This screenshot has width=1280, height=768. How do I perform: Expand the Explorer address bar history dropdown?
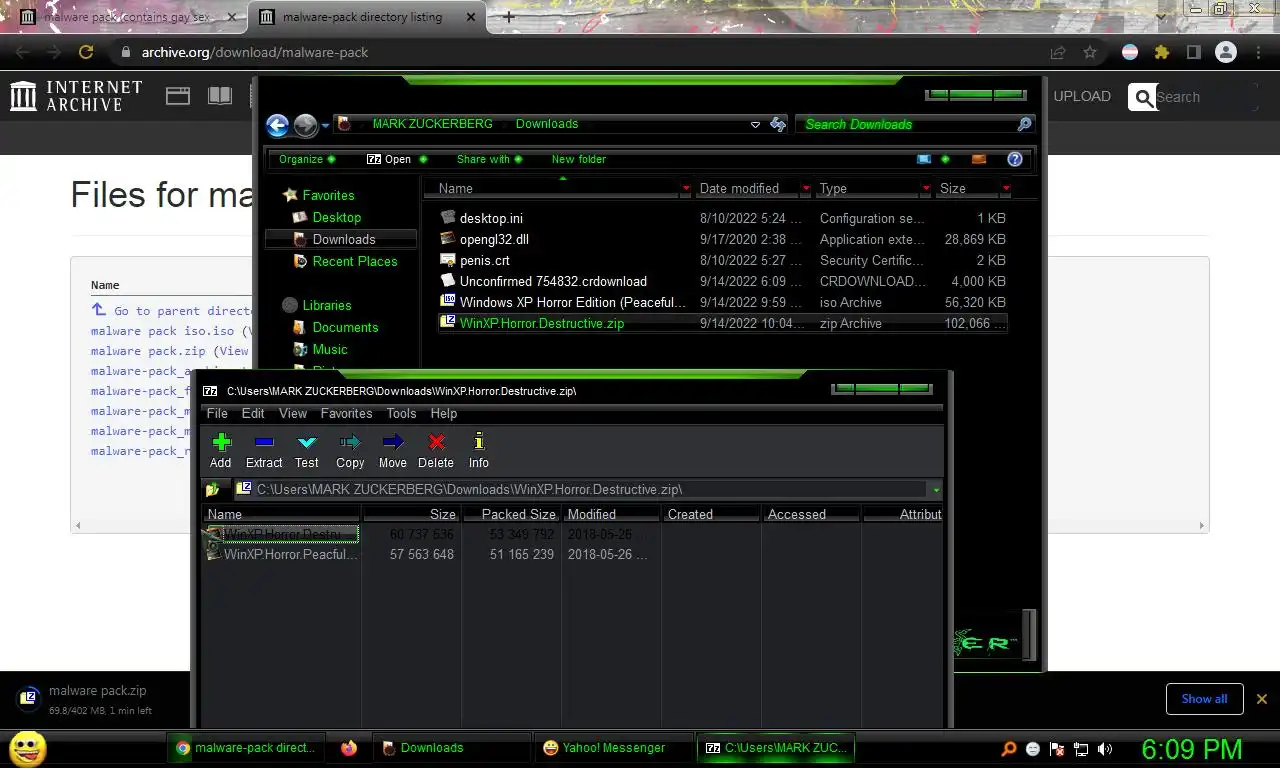pyautogui.click(x=755, y=125)
